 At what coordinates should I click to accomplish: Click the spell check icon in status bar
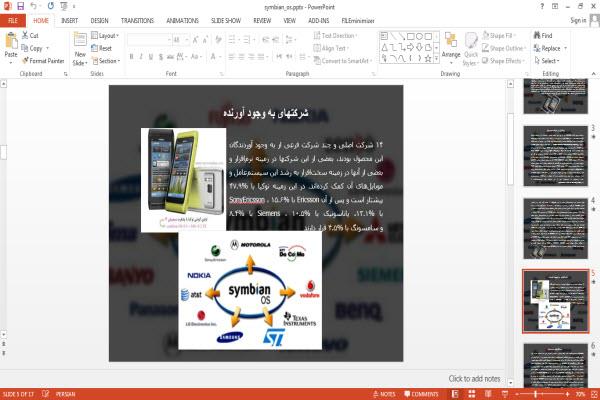[x=46, y=393]
